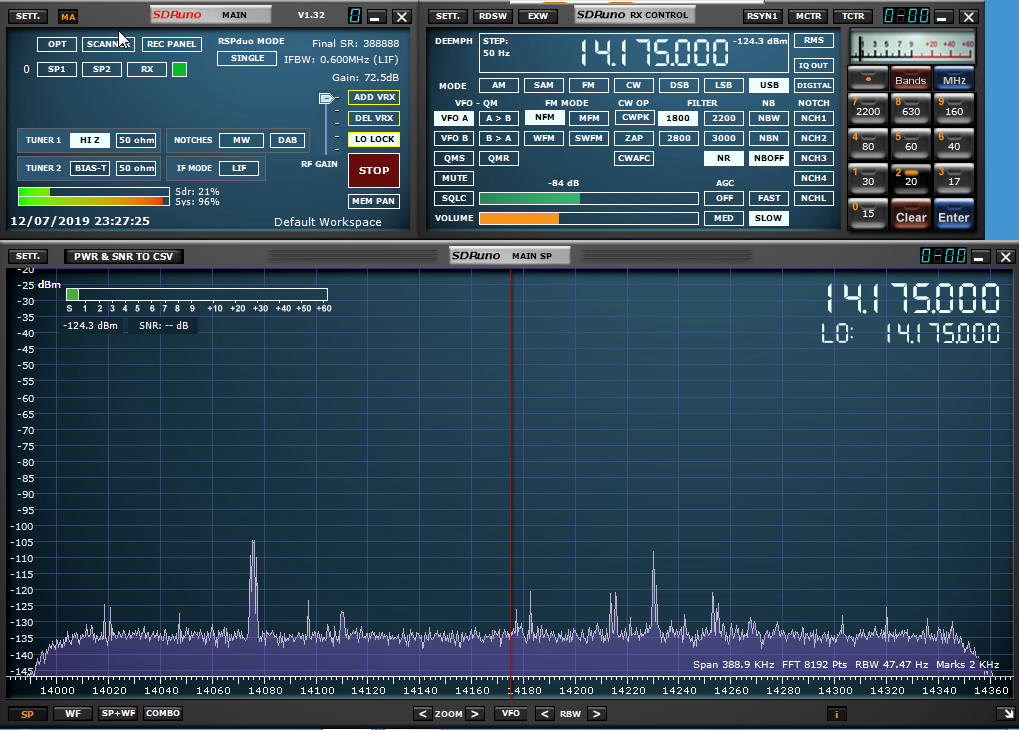Select USB mode
Image resolution: width=1019 pixels, height=730 pixels.
[769, 85]
